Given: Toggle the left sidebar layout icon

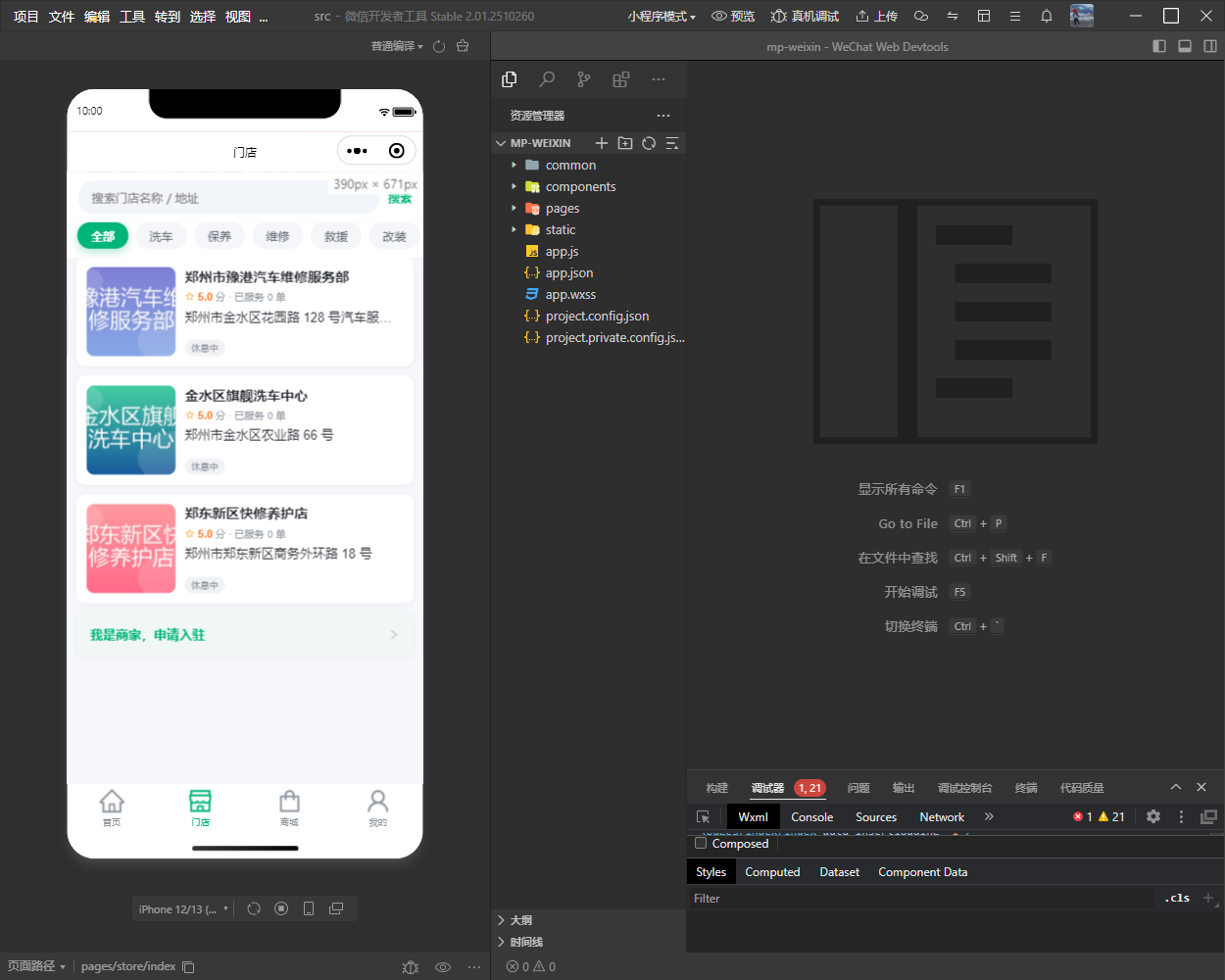Looking at the screenshot, I should (1159, 46).
